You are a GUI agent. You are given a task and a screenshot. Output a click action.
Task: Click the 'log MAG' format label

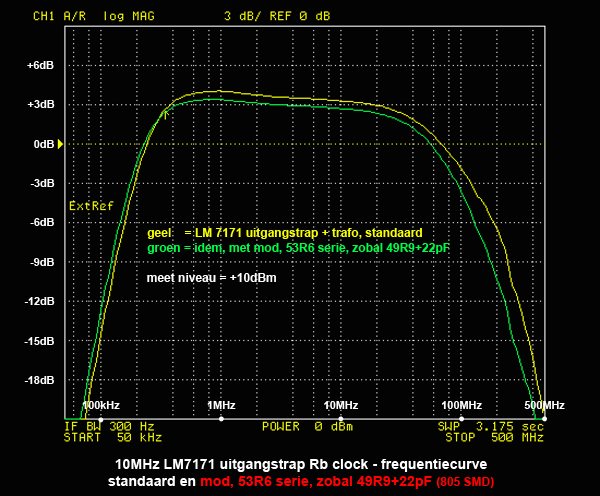coord(129,16)
